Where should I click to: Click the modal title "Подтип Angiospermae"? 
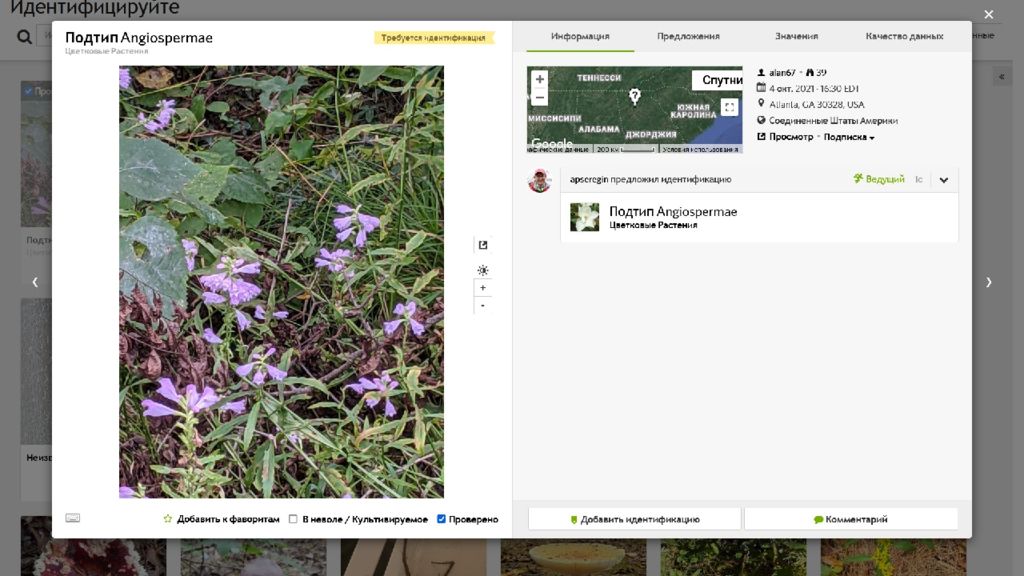coord(139,38)
